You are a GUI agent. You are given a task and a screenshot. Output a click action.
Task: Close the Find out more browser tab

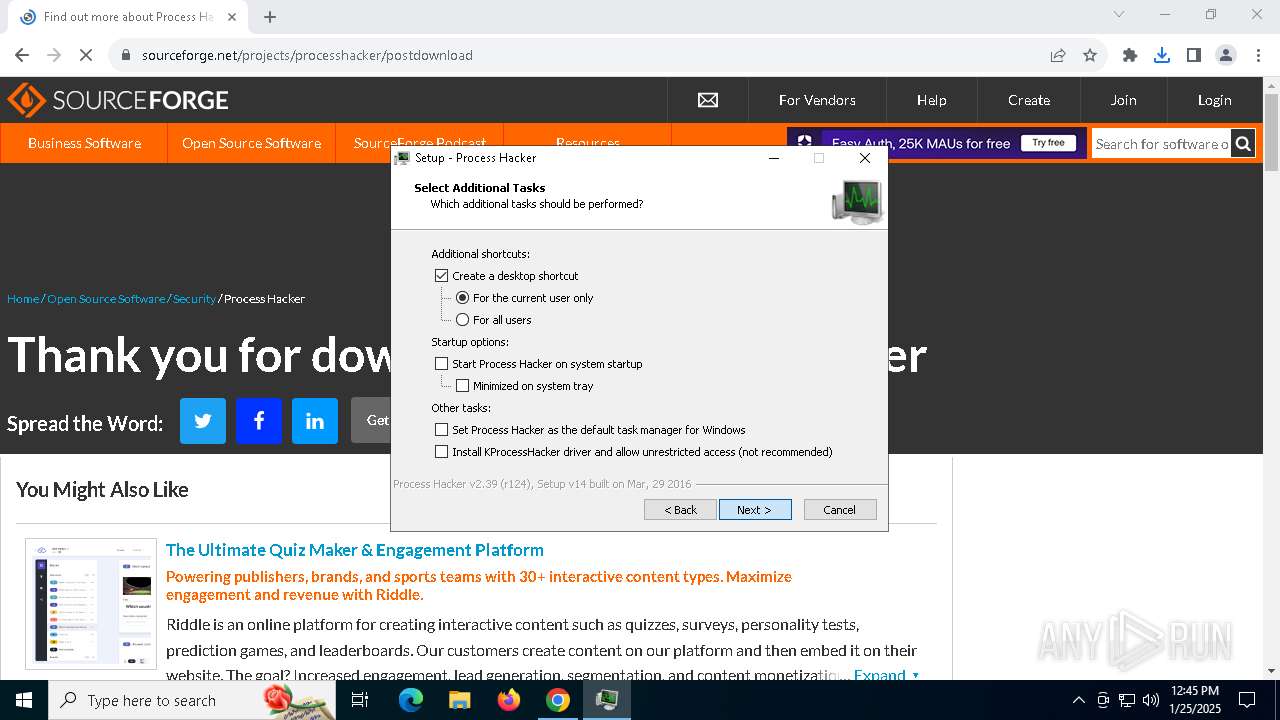(x=232, y=17)
